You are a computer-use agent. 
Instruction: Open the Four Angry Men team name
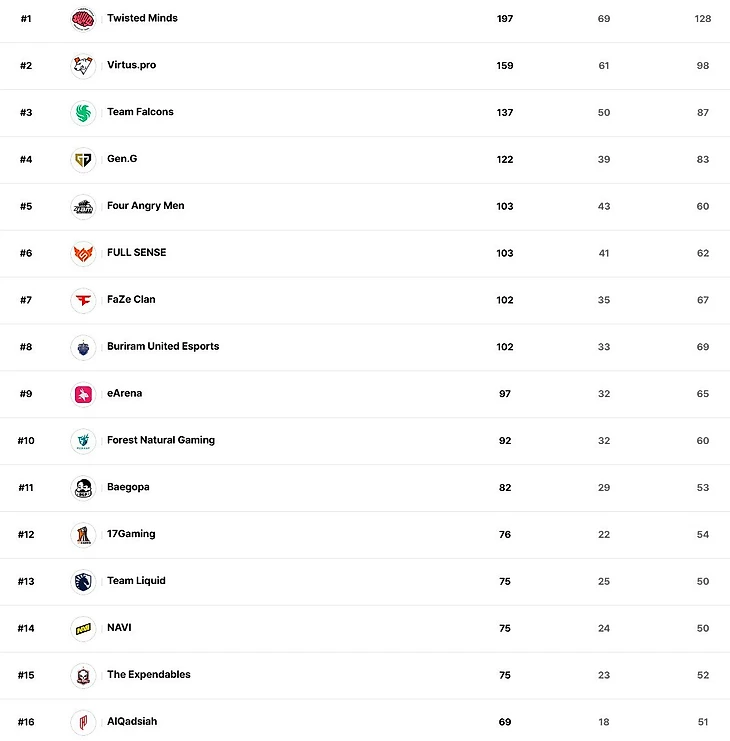(x=145, y=206)
